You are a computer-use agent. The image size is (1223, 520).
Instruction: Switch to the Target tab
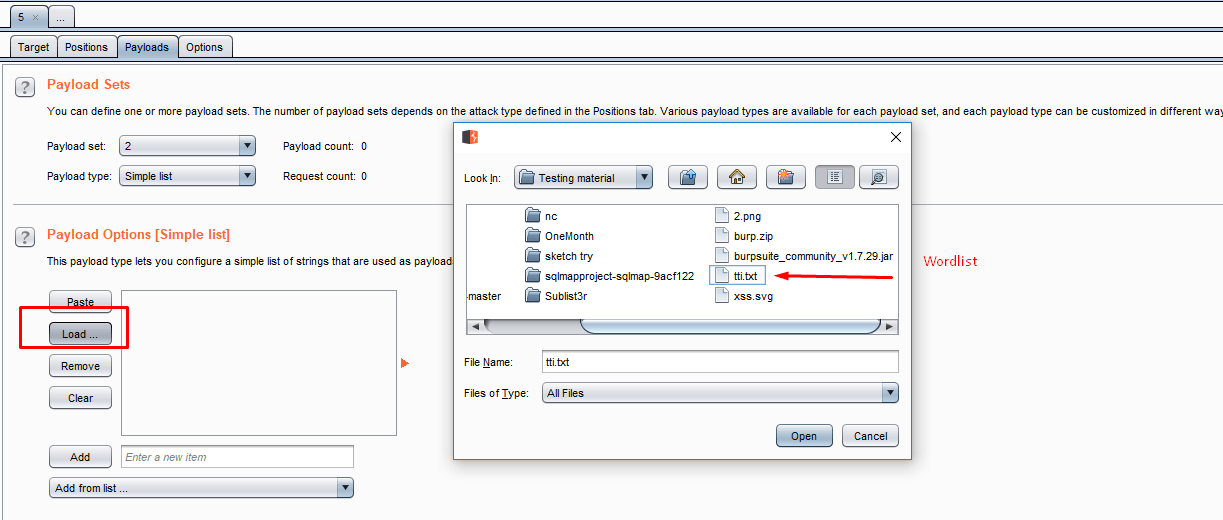[33, 47]
